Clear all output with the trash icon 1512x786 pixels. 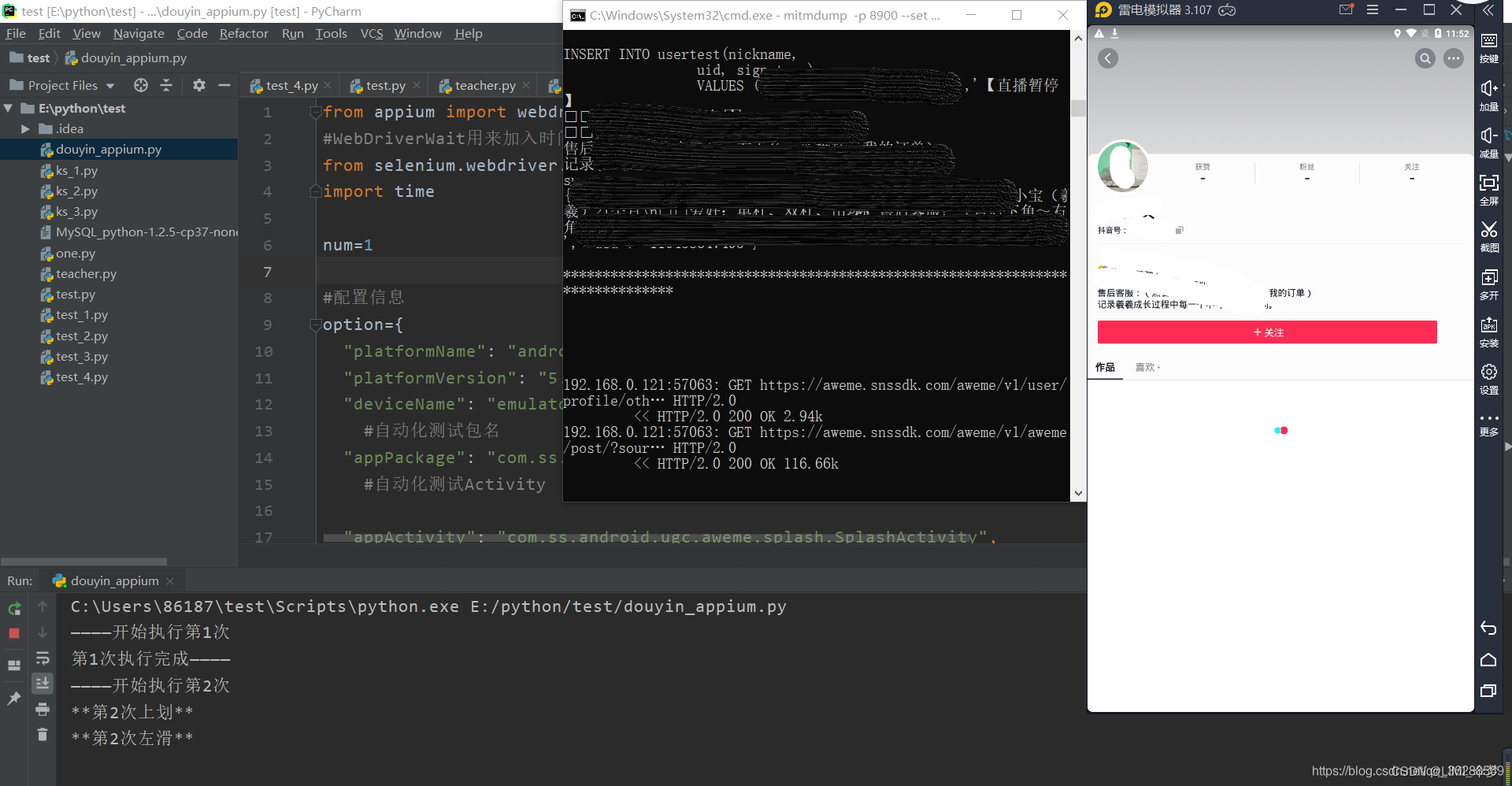coord(43,735)
